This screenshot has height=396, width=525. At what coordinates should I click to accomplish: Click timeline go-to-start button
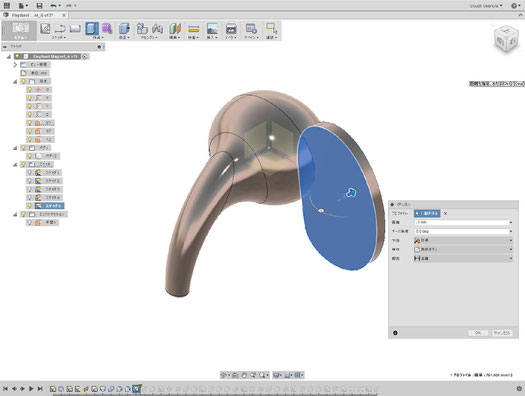point(5,389)
